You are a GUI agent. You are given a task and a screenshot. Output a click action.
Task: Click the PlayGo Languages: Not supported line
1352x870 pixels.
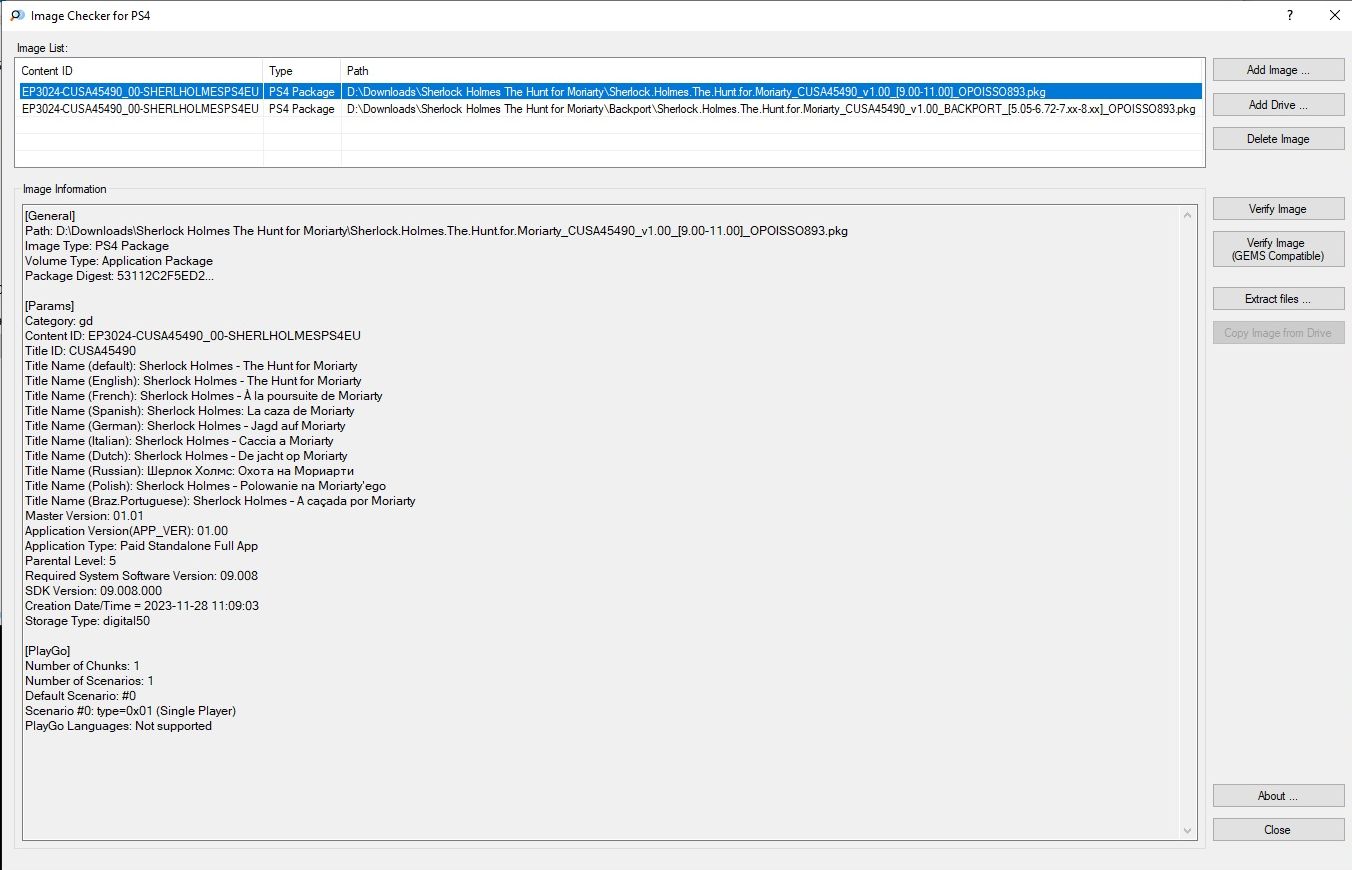point(118,726)
